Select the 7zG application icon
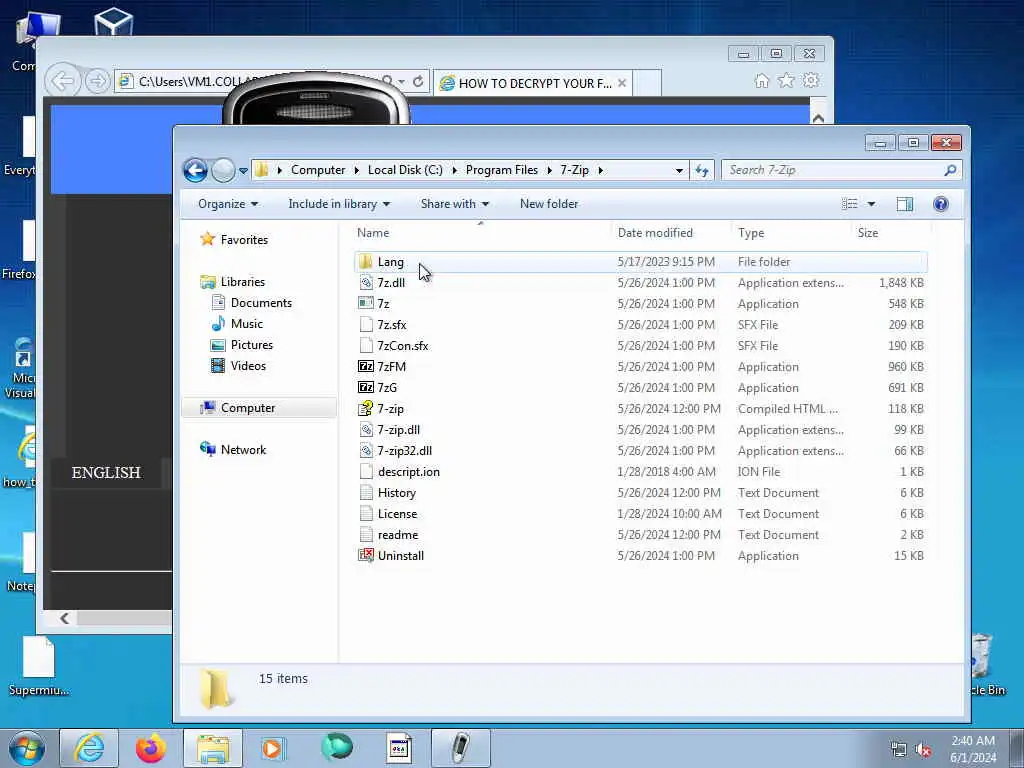Screen dimensions: 1024x768 (x=366, y=387)
